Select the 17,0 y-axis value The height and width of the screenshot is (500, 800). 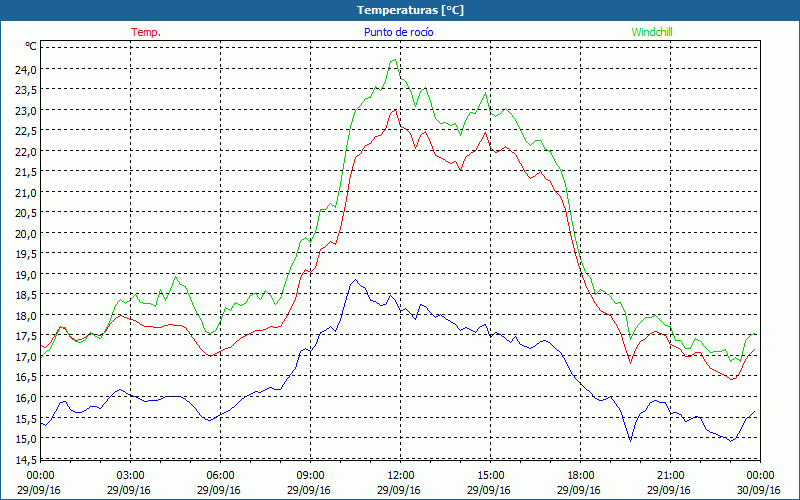pyautogui.click(x=25, y=357)
